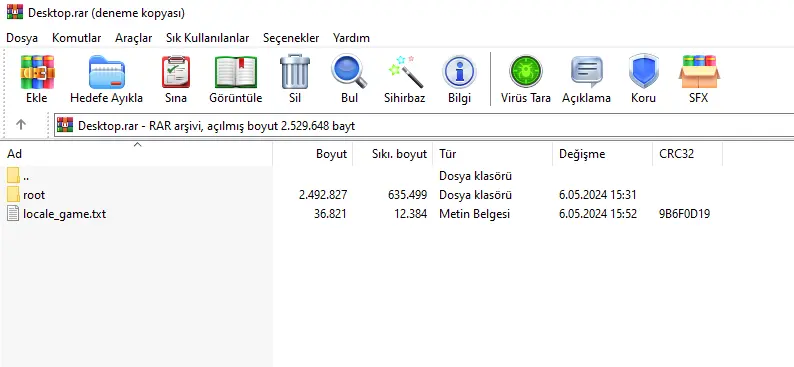Click the date 6.05.2024 15:31
Screen dimensions: 794x367
[x=598, y=195]
